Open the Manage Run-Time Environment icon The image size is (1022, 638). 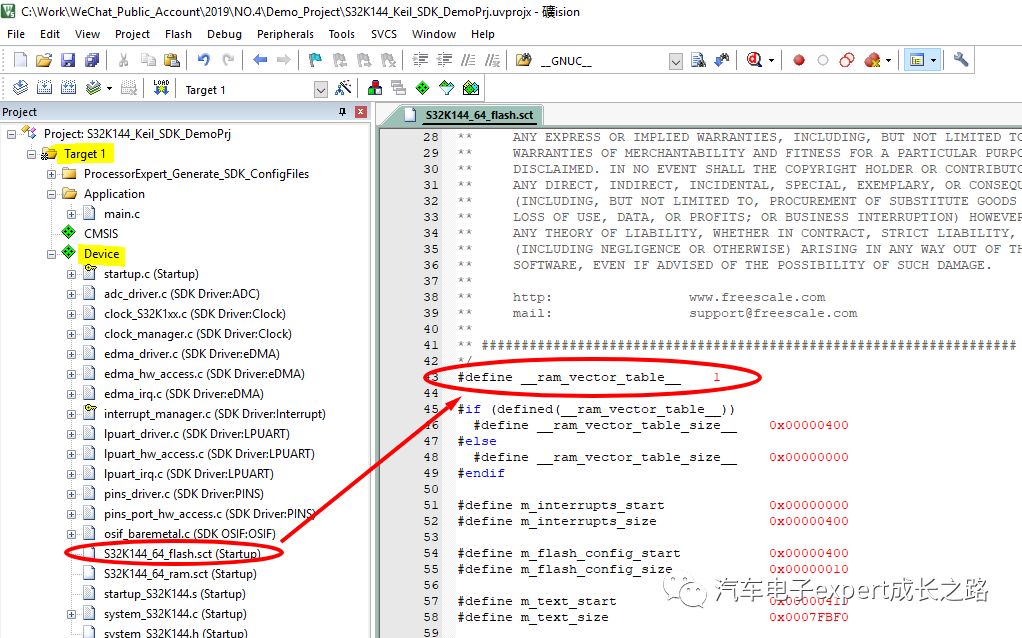pyautogui.click(x=423, y=86)
